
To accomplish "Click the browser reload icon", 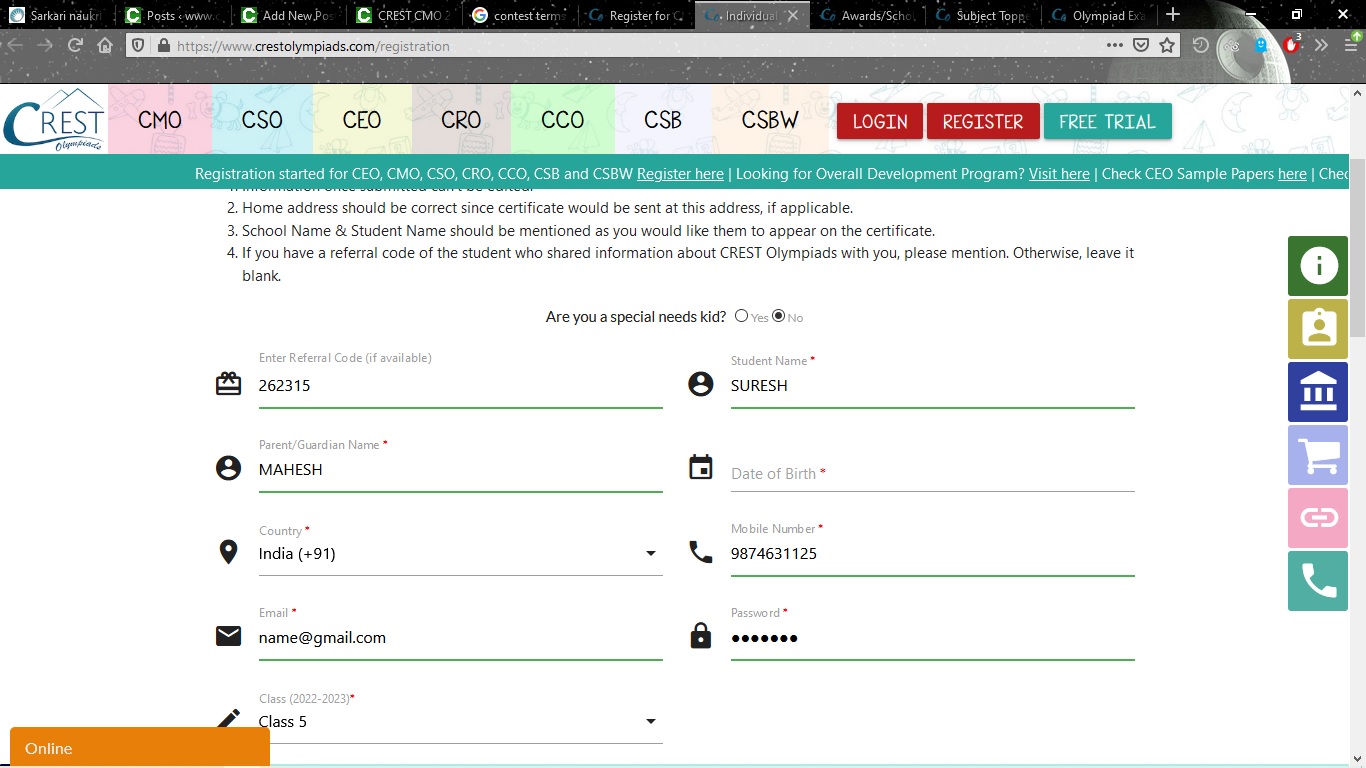I will click(75, 46).
